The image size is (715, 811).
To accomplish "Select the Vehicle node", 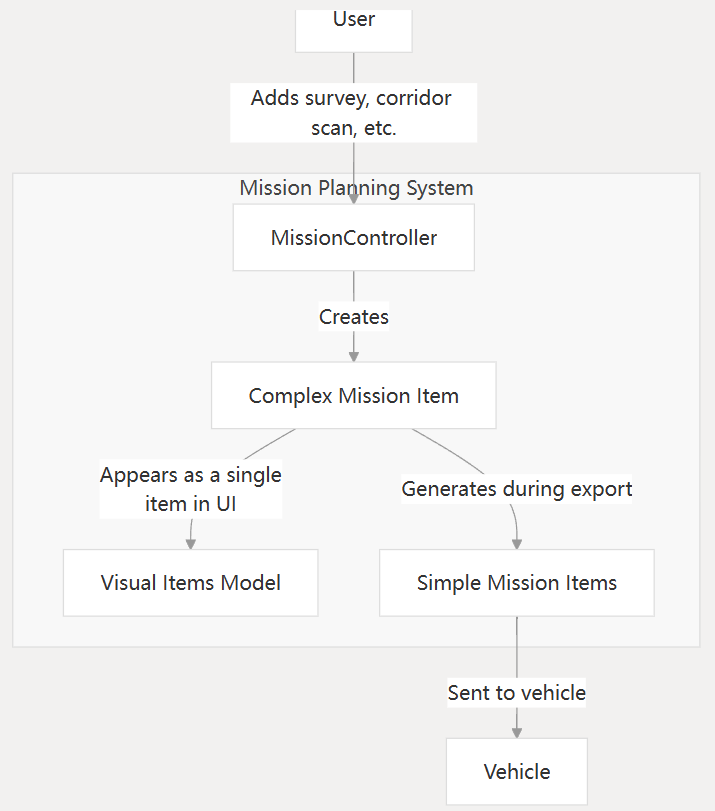I will pos(517,771).
